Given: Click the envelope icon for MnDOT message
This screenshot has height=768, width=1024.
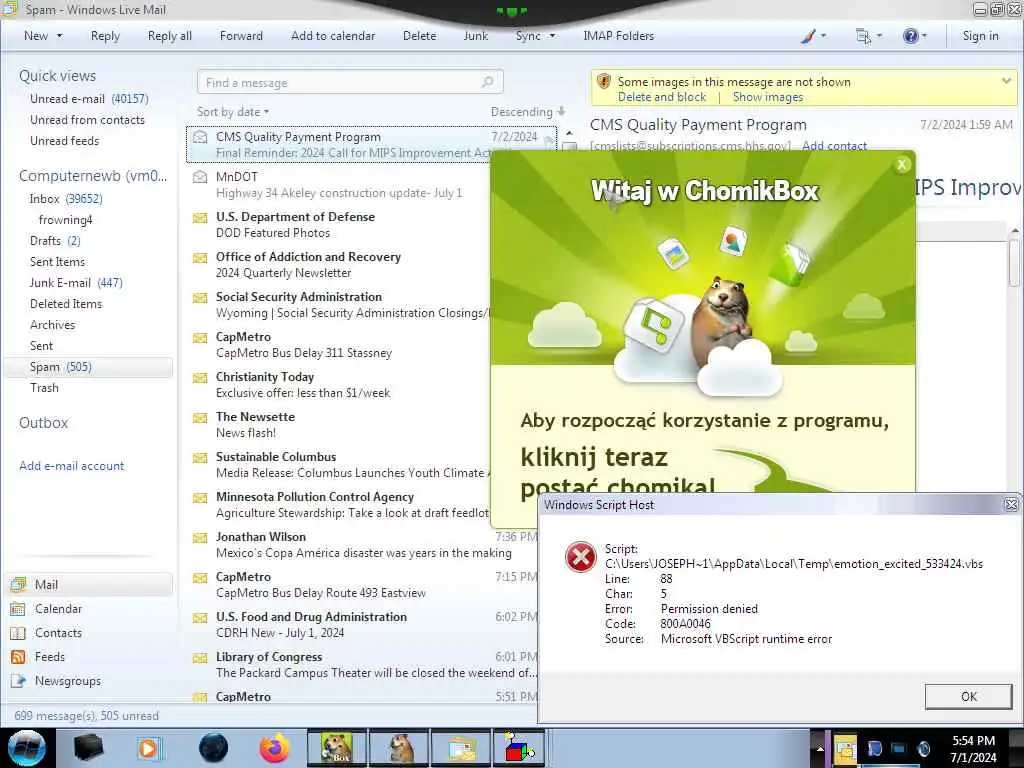Looking at the screenshot, I should (200, 177).
